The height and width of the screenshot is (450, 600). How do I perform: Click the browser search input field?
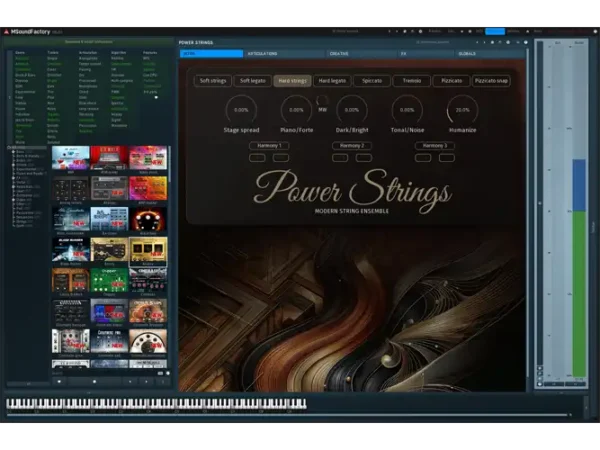tap(103, 373)
